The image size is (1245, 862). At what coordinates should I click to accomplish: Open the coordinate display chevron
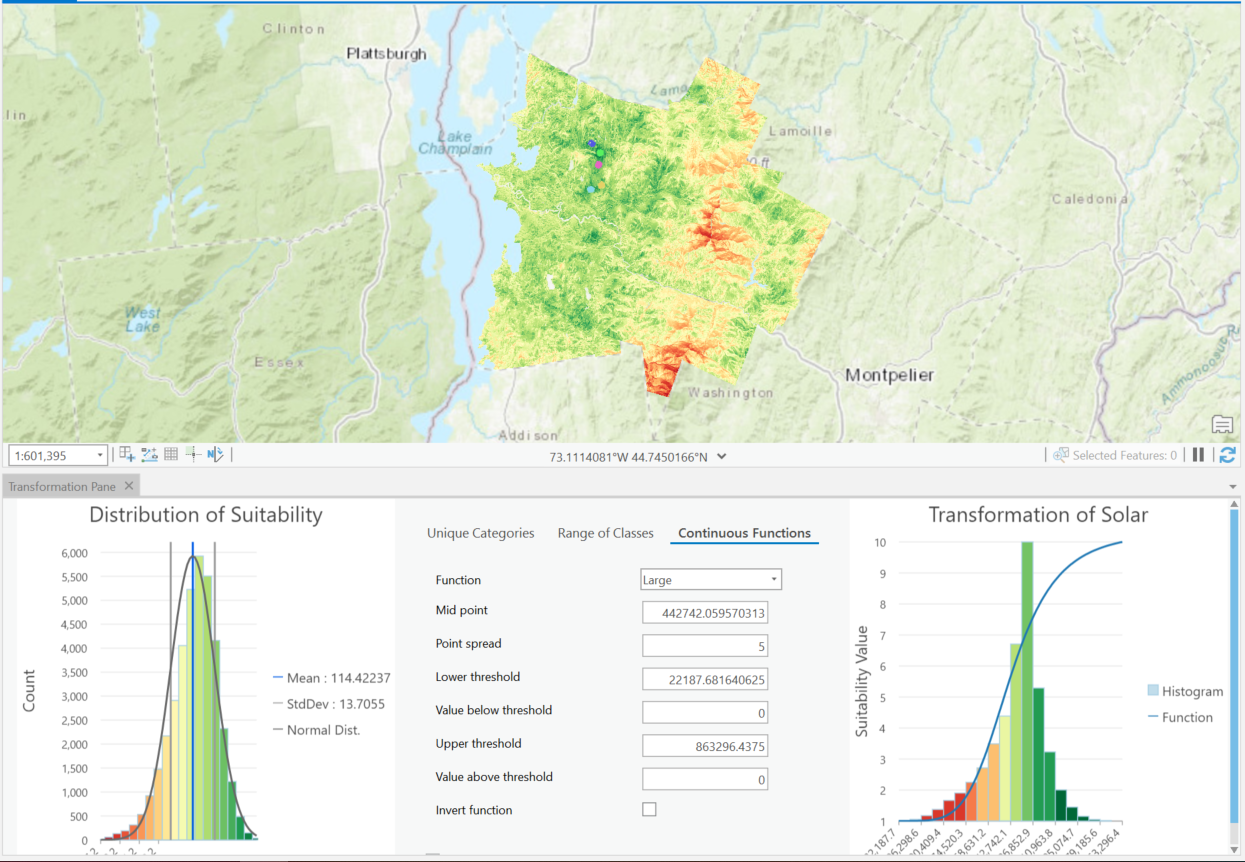click(x=720, y=455)
